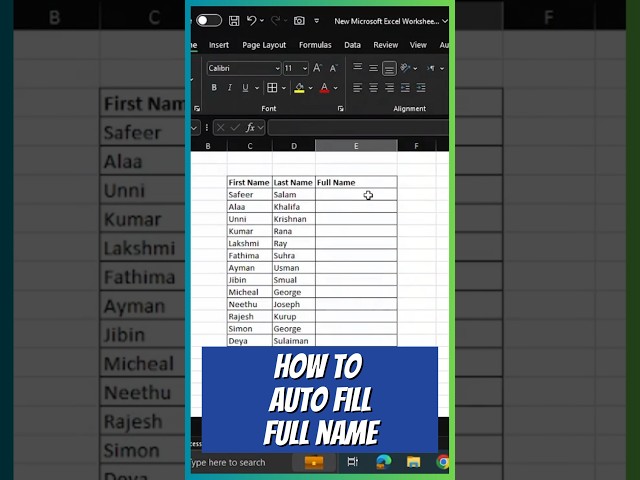This screenshot has height=480, width=640.
Task: Open the Font Color dropdown arrow
Action: coord(336,88)
